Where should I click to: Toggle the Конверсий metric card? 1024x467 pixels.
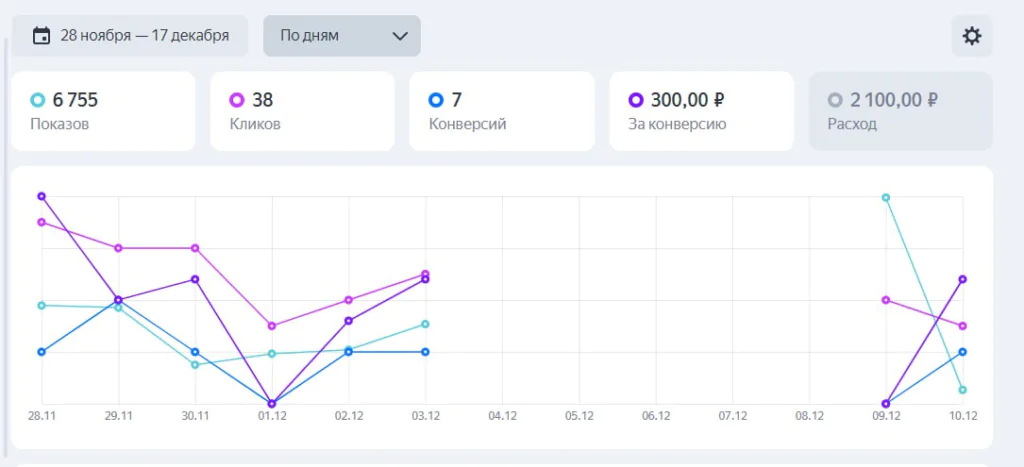(502, 111)
